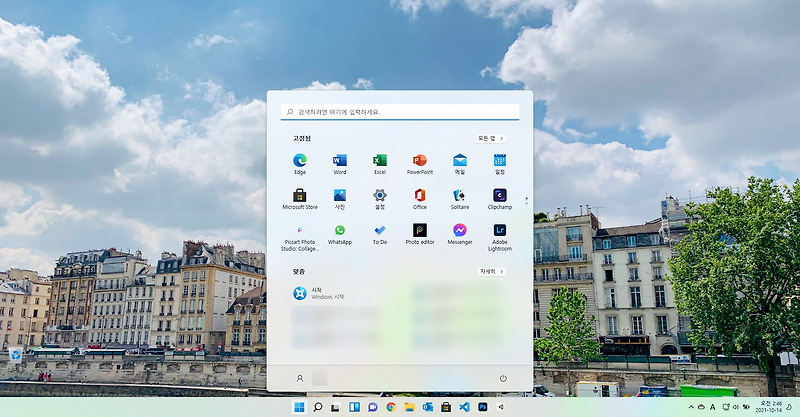Click the More (자세히) button

(x=492, y=272)
